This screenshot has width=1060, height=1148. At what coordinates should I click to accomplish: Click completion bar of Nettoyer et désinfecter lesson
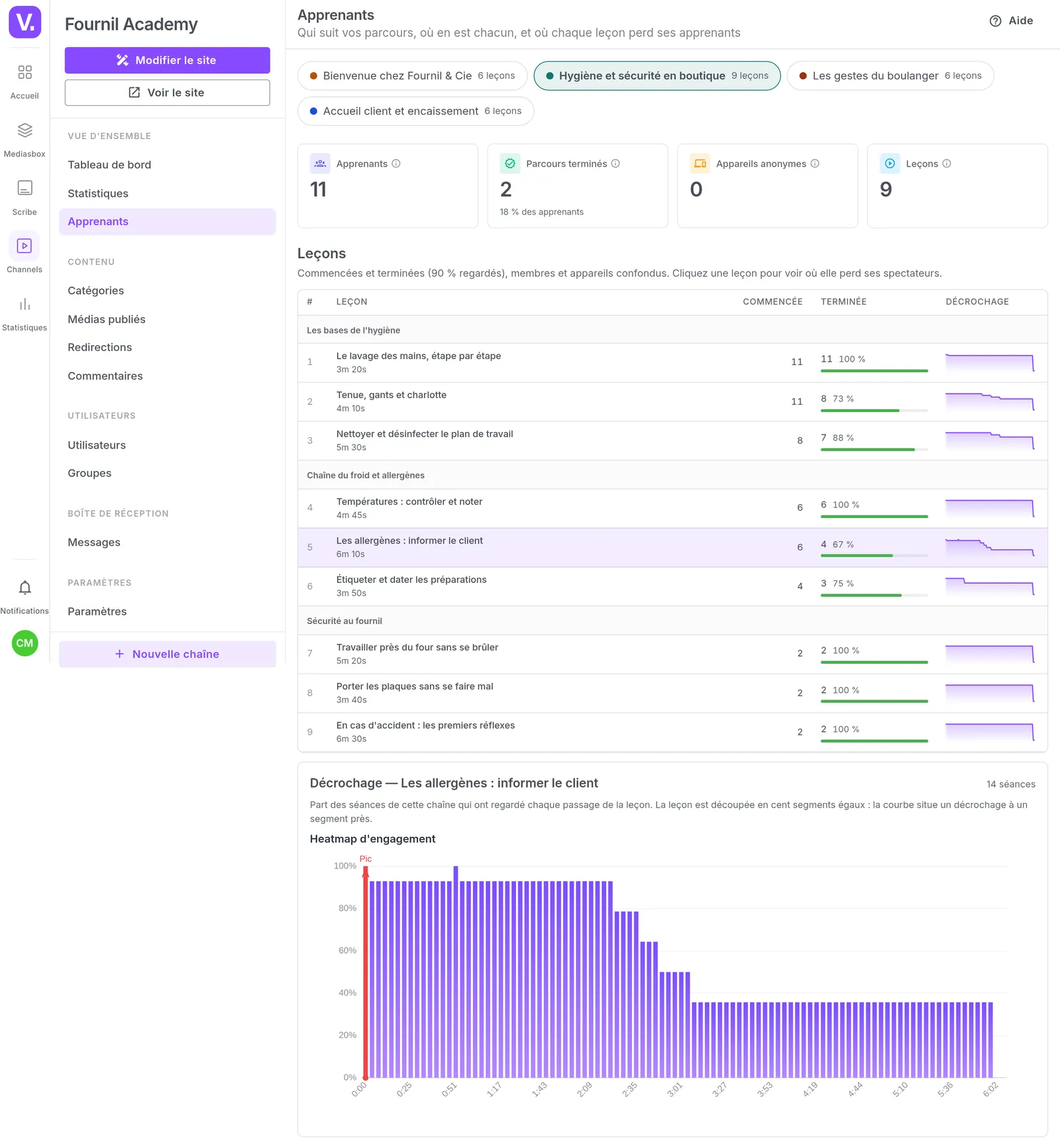(x=874, y=450)
